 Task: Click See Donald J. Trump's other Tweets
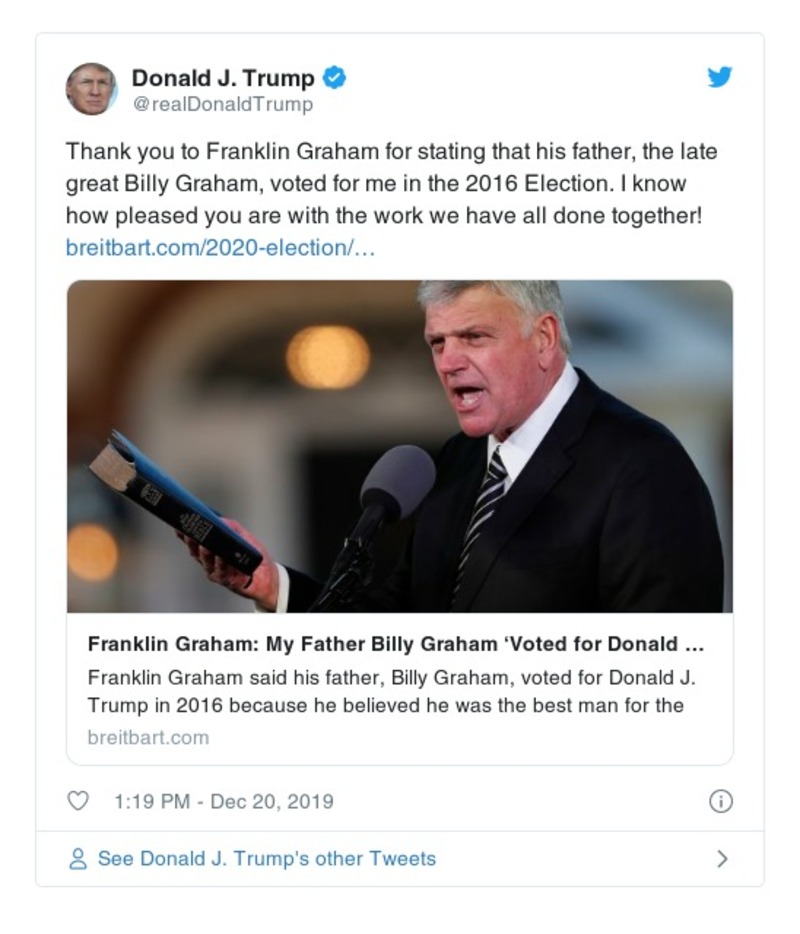265,858
